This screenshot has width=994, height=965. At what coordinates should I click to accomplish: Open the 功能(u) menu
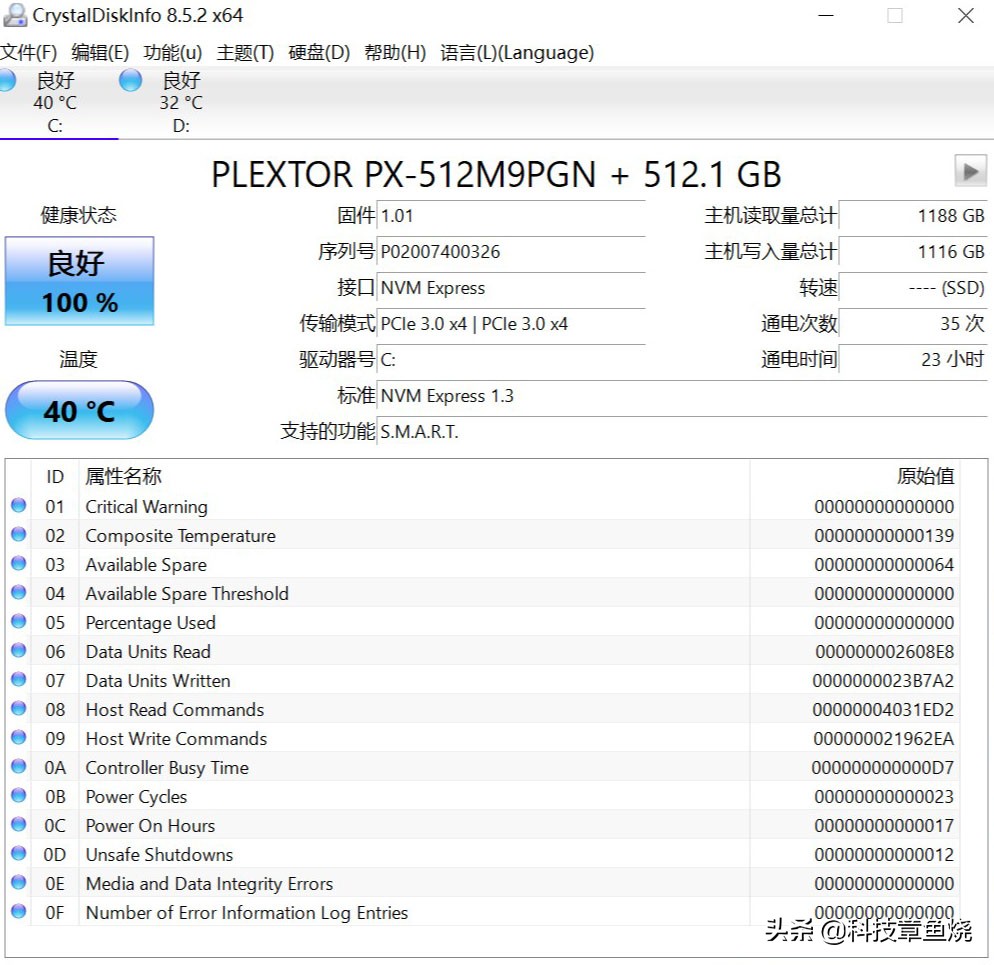coord(172,53)
